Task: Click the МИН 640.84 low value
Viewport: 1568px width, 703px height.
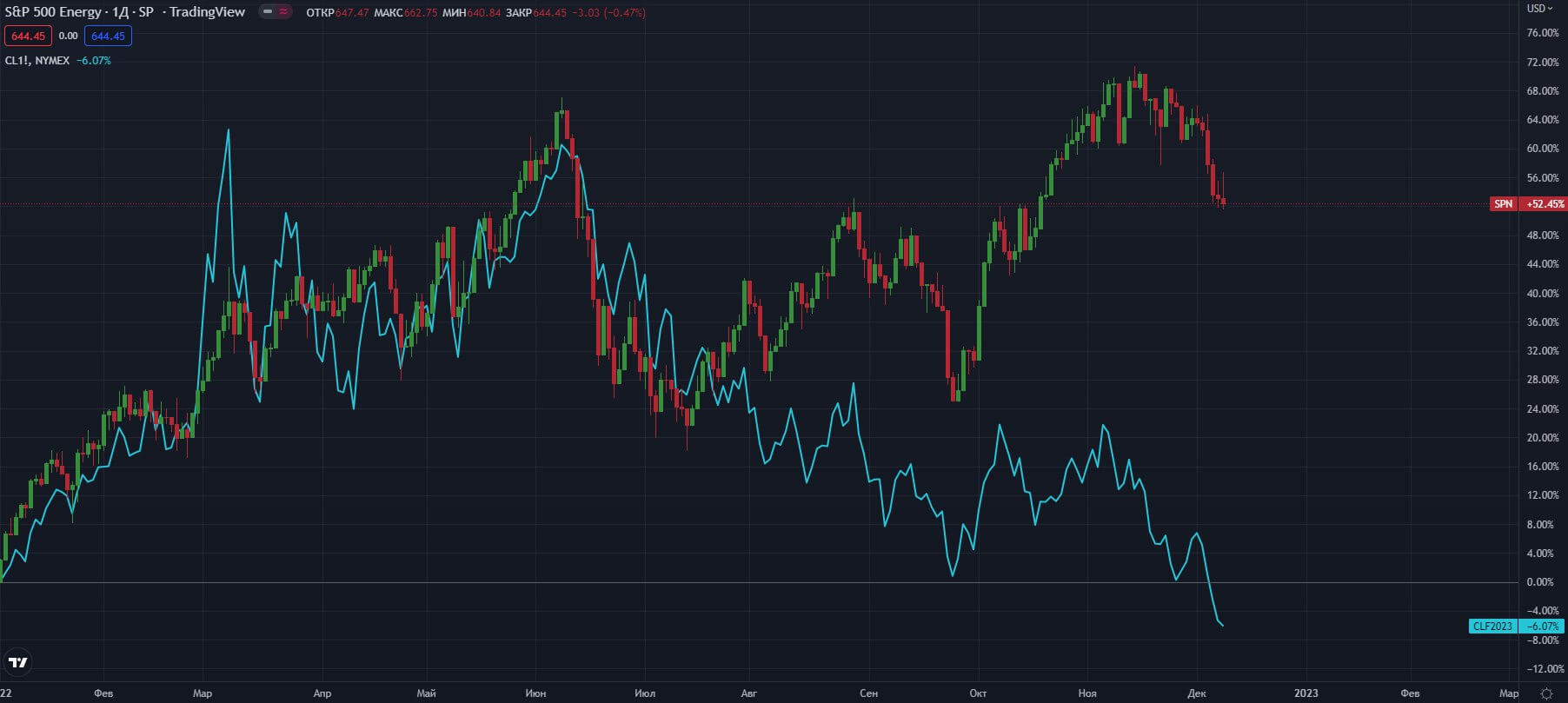Action: 471,13
